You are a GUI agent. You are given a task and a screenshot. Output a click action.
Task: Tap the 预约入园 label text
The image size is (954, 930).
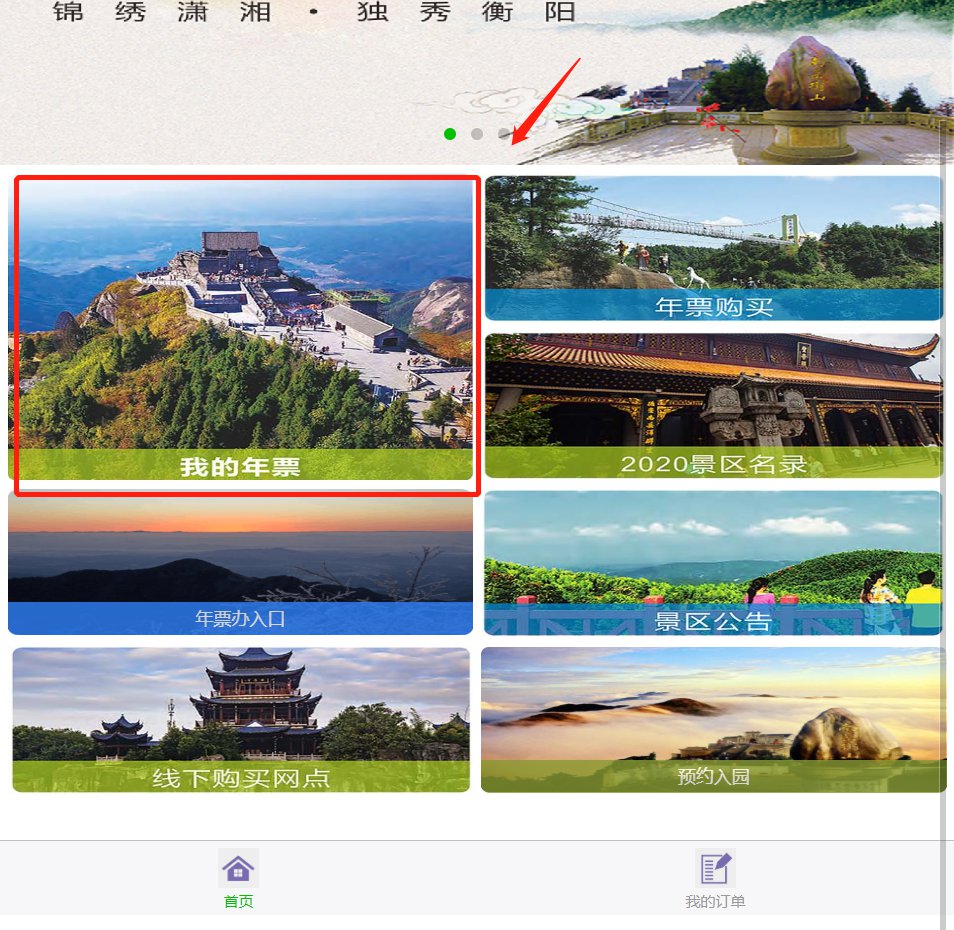coord(714,777)
